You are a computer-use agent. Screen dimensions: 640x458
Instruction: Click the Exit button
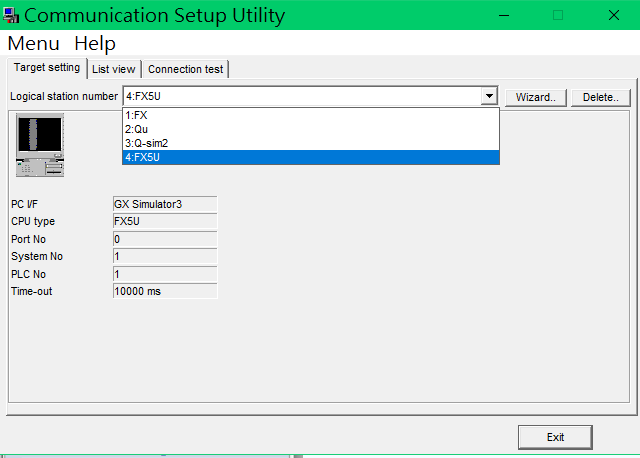pos(555,437)
